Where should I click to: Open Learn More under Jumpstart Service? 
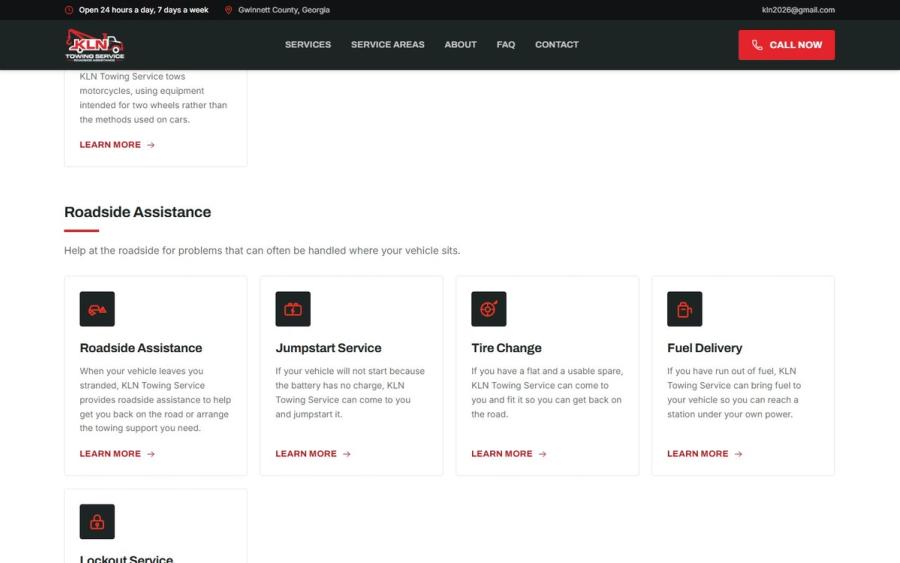(x=313, y=453)
